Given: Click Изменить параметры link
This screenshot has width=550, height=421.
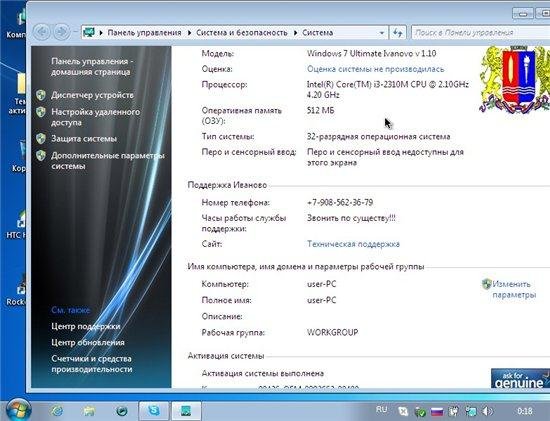Looking at the screenshot, I should [x=514, y=289].
